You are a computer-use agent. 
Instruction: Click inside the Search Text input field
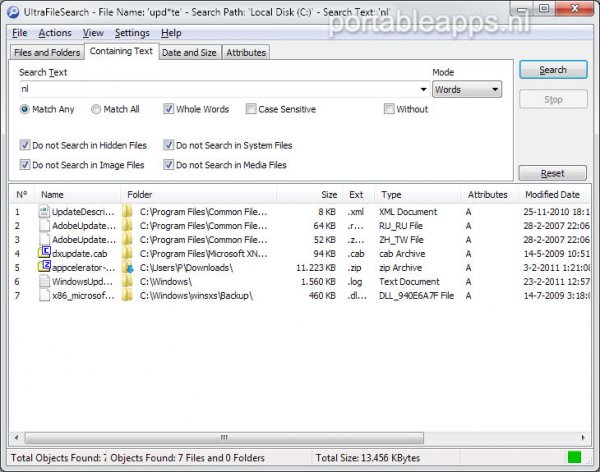click(210, 90)
